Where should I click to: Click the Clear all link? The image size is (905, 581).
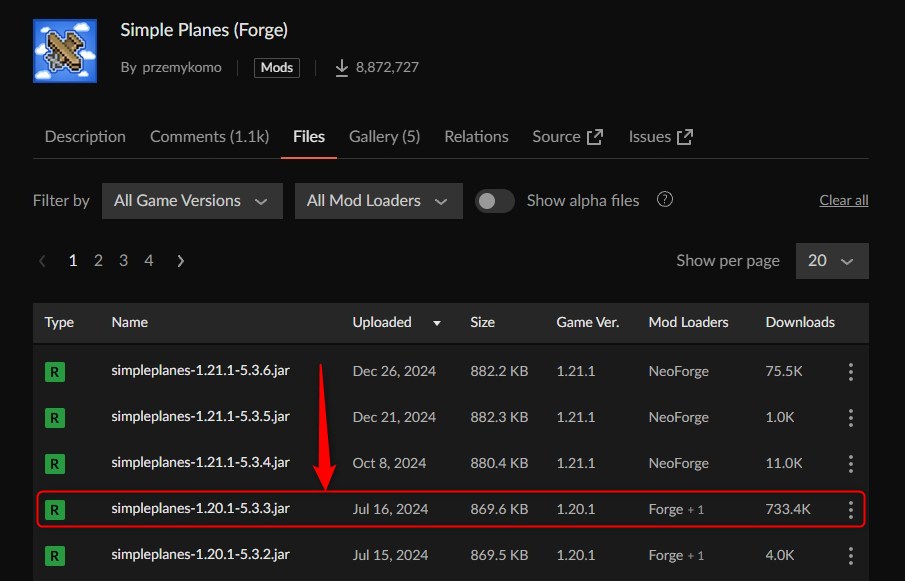pos(843,200)
